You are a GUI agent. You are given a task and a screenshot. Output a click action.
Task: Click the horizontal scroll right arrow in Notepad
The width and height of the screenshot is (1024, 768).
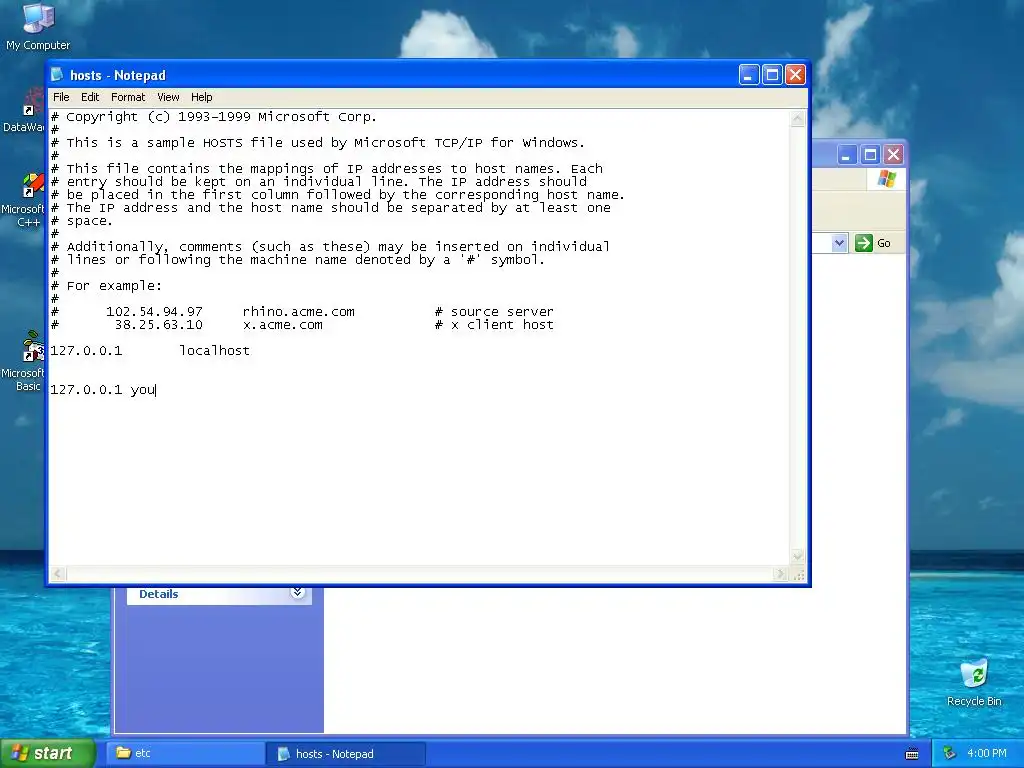coord(780,574)
